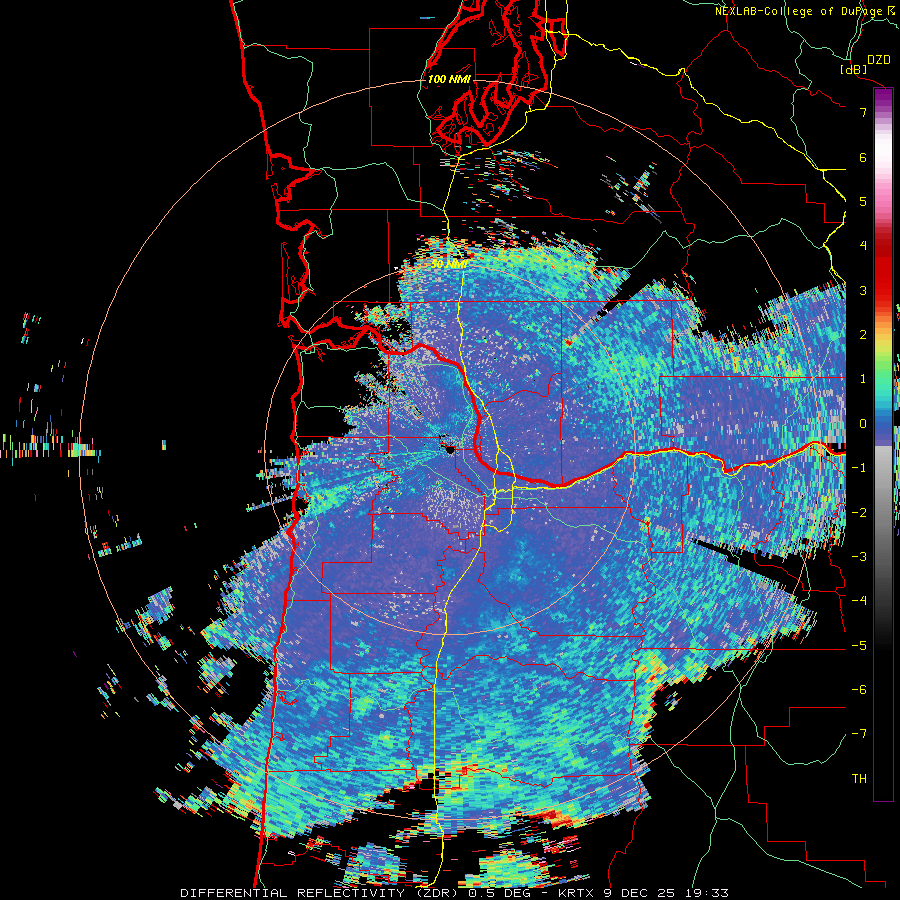Click the color scale bar at 0 dB blue
This screenshot has height=900, width=900.
(883, 424)
